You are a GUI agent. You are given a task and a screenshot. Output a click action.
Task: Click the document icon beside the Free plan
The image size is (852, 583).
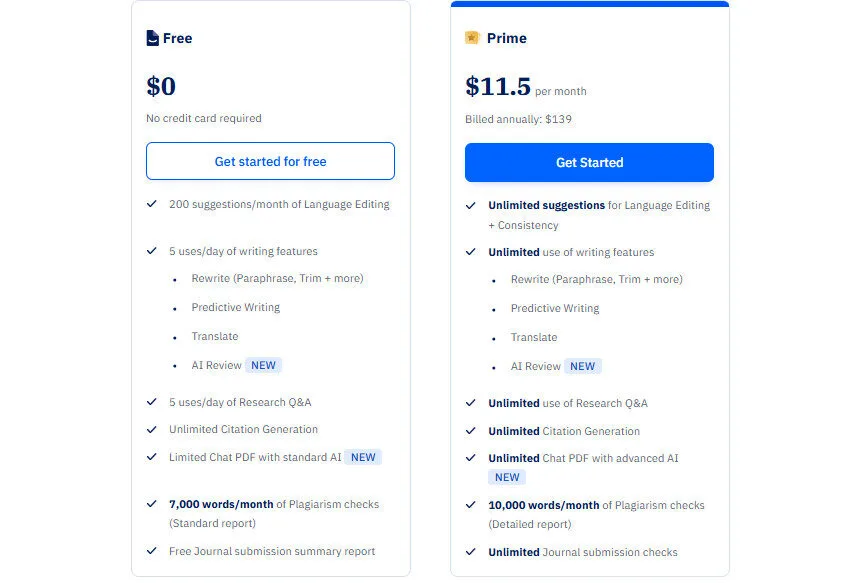pos(153,38)
